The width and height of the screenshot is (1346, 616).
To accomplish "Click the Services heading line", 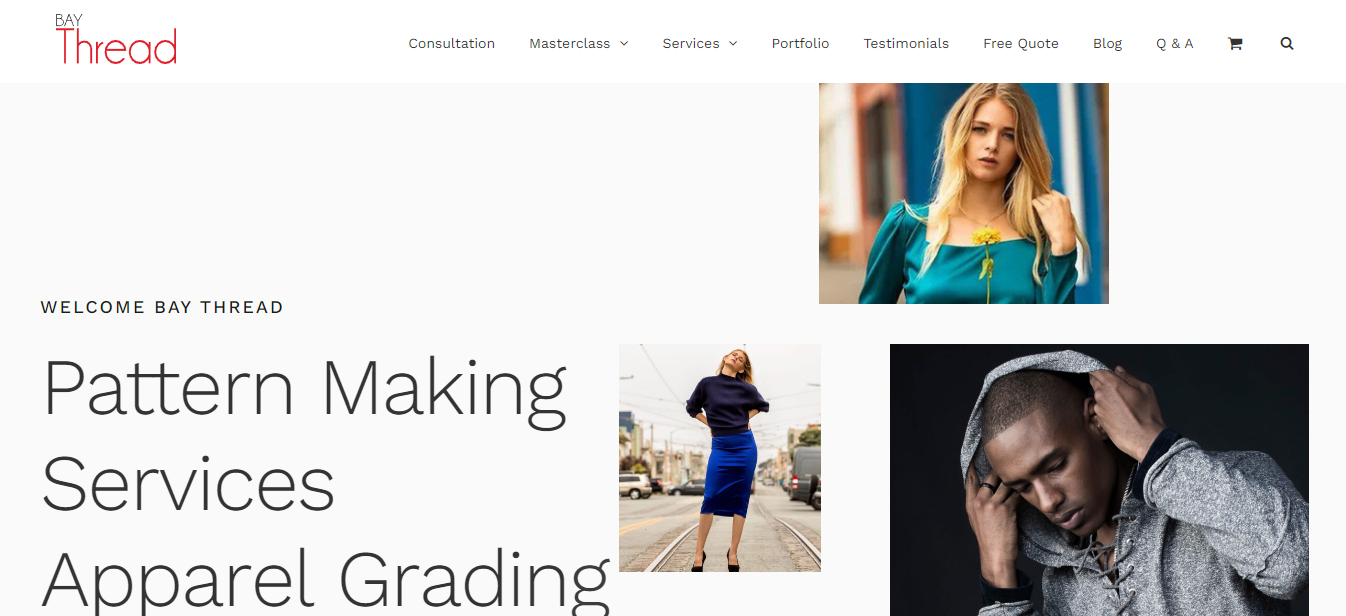I will click(189, 483).
